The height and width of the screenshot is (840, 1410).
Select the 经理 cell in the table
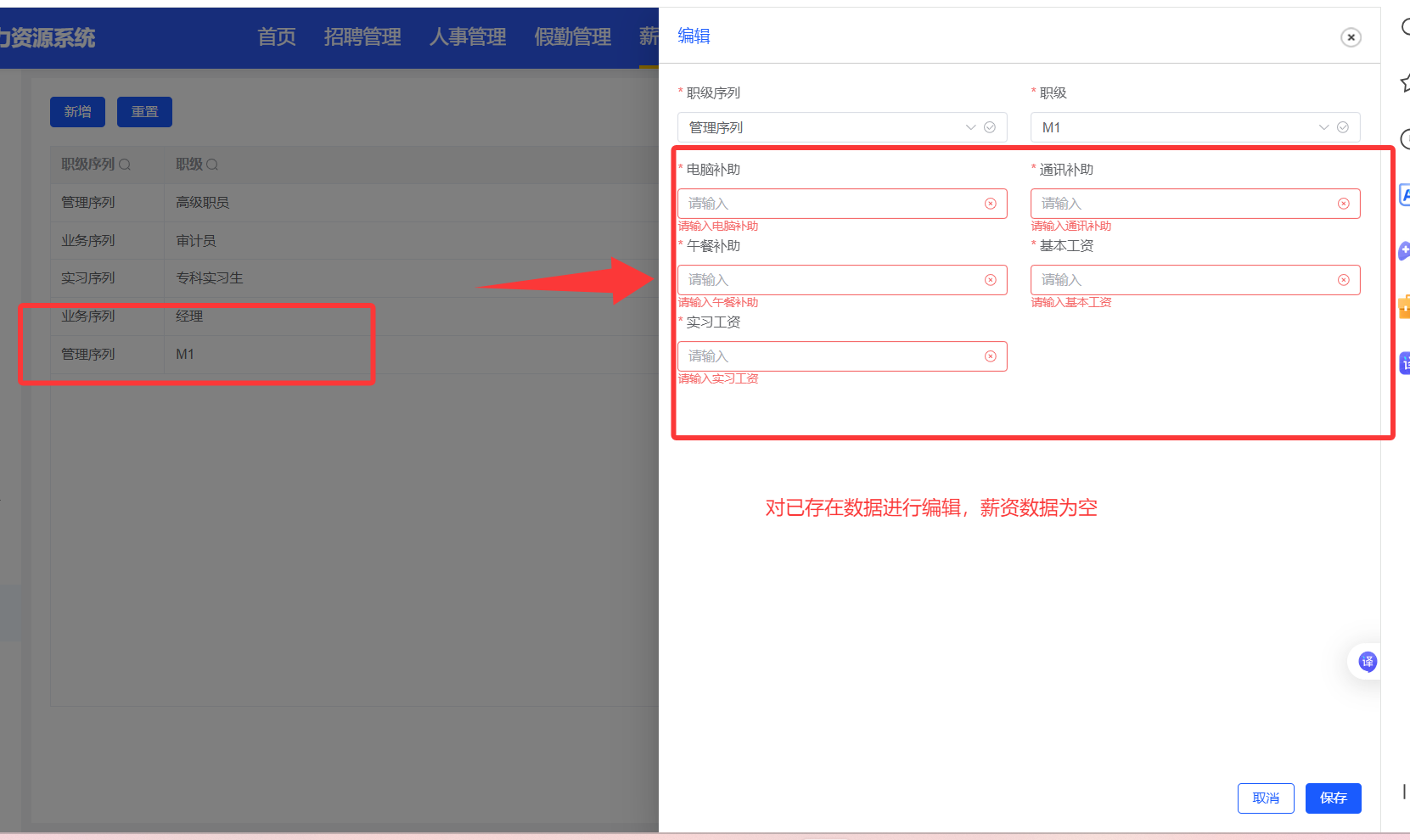tap(189, 316)
